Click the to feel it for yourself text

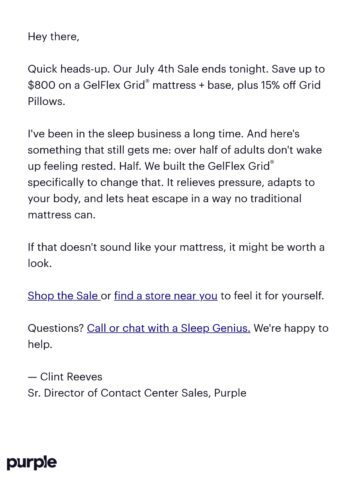(x=272, y=296)
